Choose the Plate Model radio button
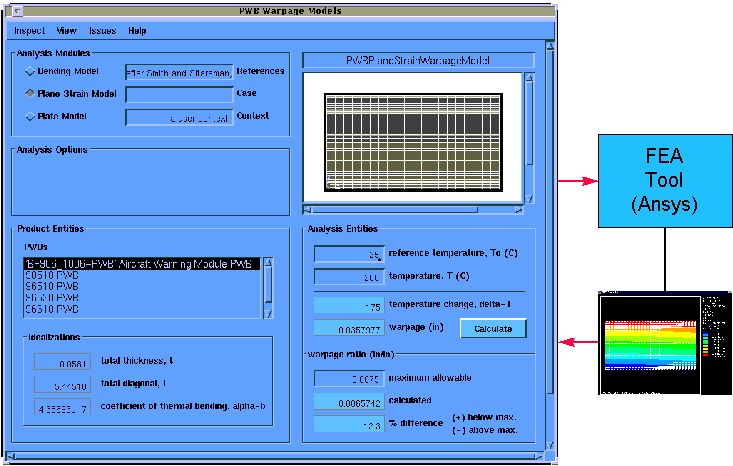The image size is (733, 466). [x=29, y=117]
